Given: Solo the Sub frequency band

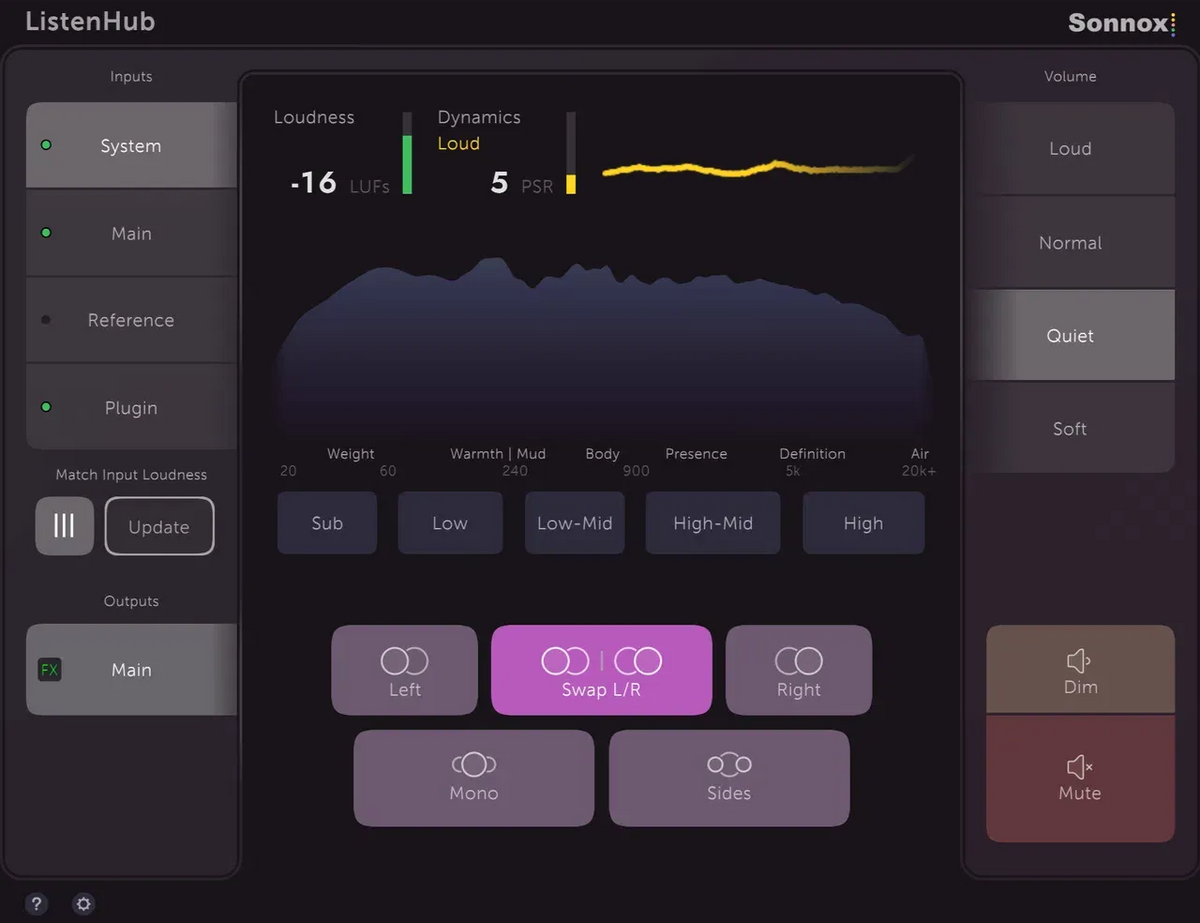Looking at the screenshot, I should [x=327, y=522].
